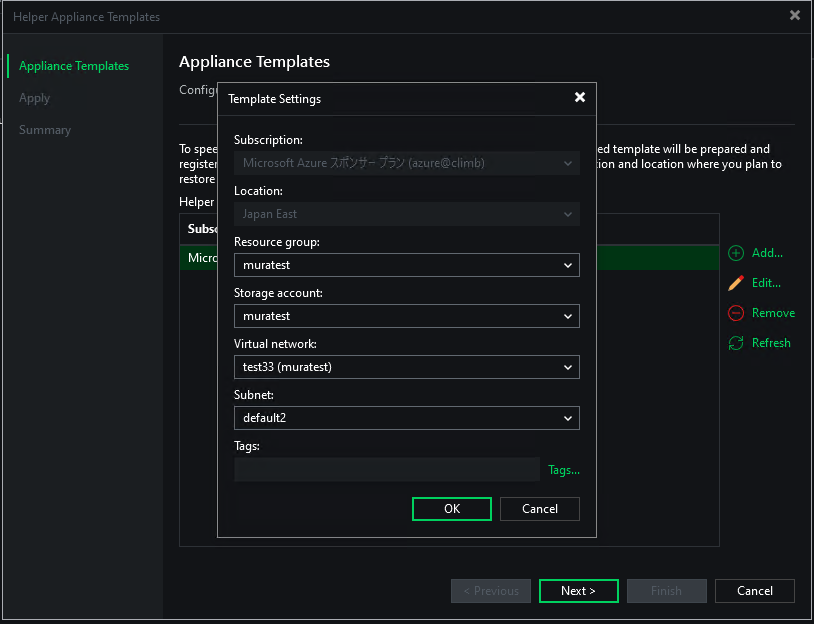The width and height of the screenshot is (814, 624).
Task: Open the Resource group dropdown
Action: (x=406, y=265)
